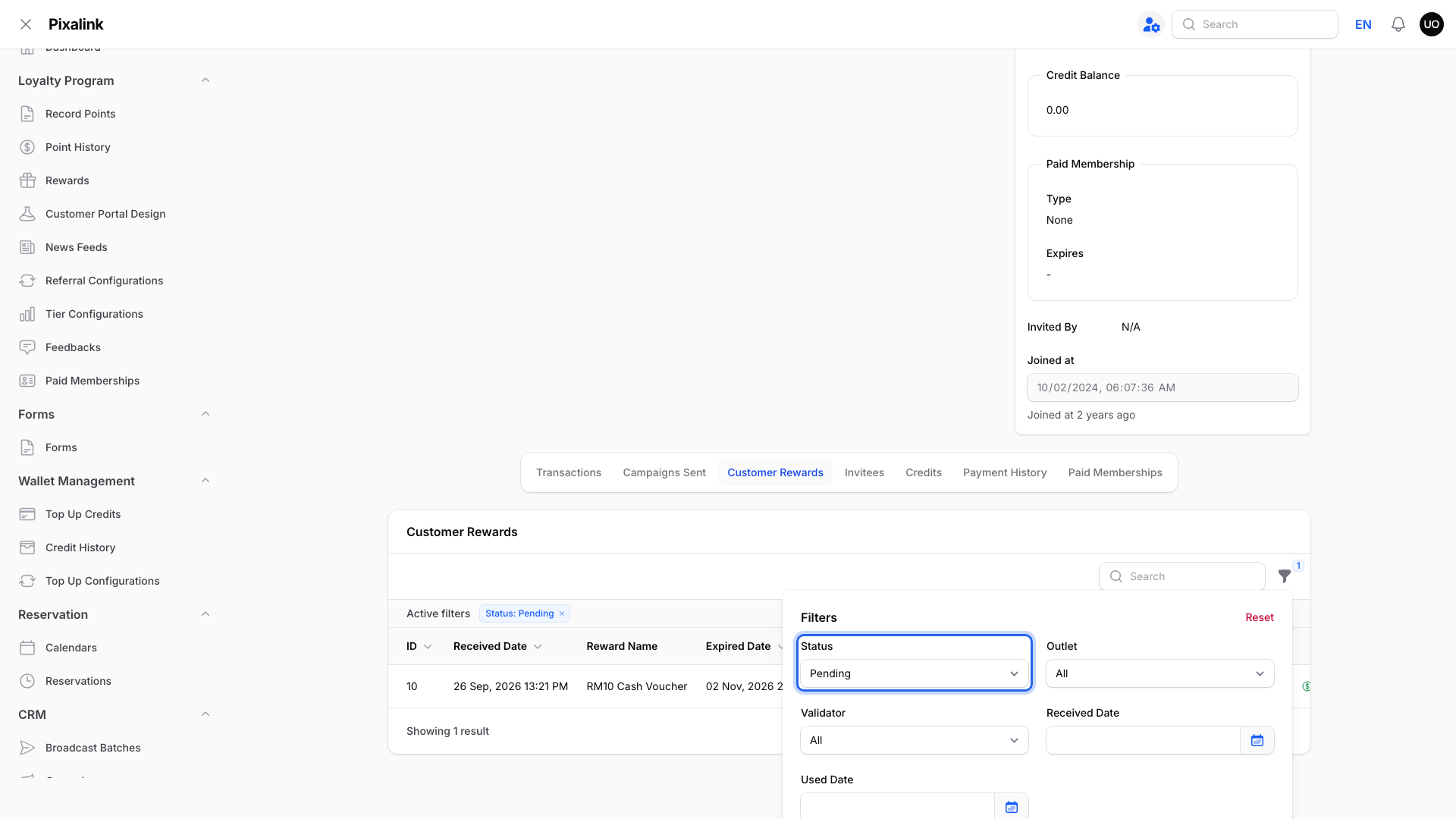
Task: Click the Received Date filter input
Action: click(1144, 740)
